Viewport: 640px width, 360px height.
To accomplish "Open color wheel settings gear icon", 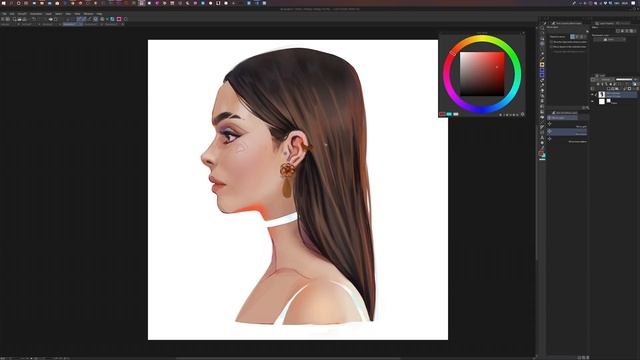I will [x=522, y=114].
